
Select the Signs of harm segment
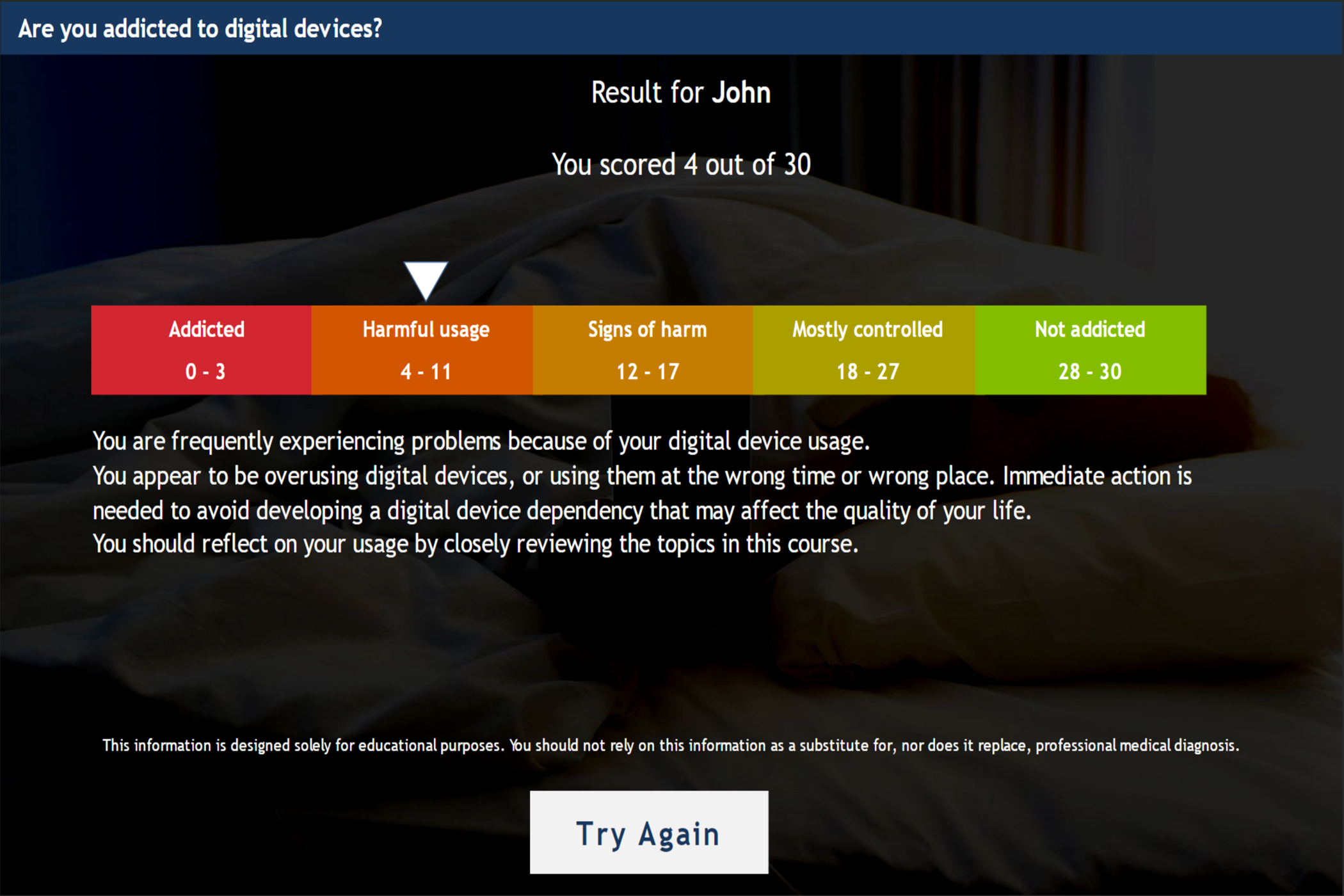pyautogui.click(x=643, y=350)
